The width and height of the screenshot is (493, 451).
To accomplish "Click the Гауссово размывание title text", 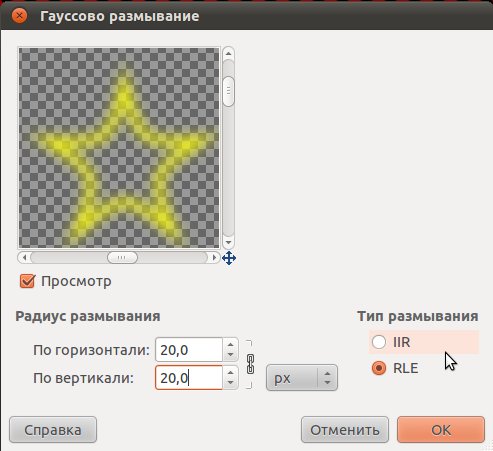I will pos(120,16).
